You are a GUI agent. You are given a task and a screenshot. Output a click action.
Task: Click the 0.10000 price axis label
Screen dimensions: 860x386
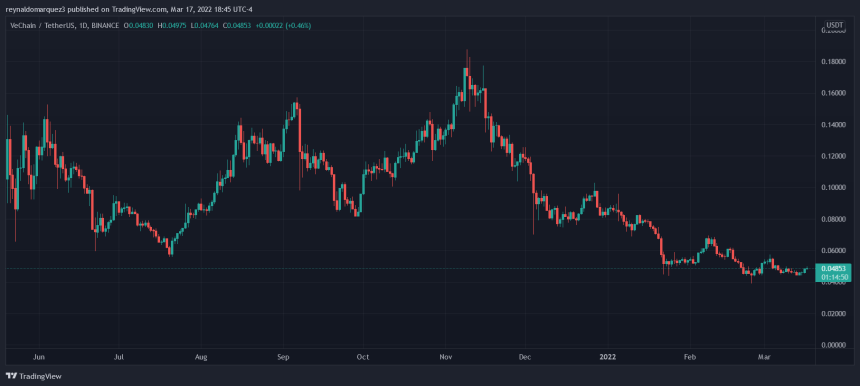(x=833, y=188)
